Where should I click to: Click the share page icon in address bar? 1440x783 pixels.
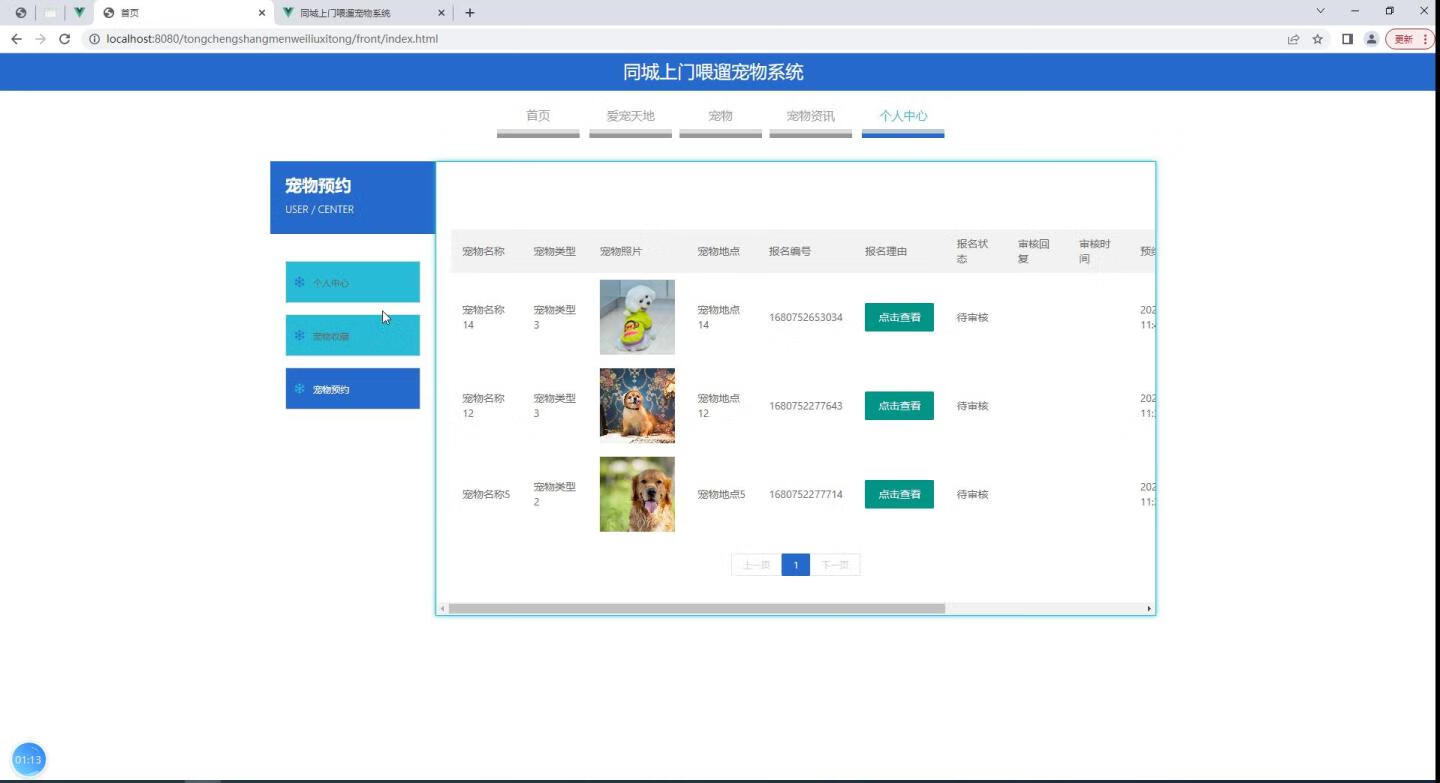(x=1293, y=39)
